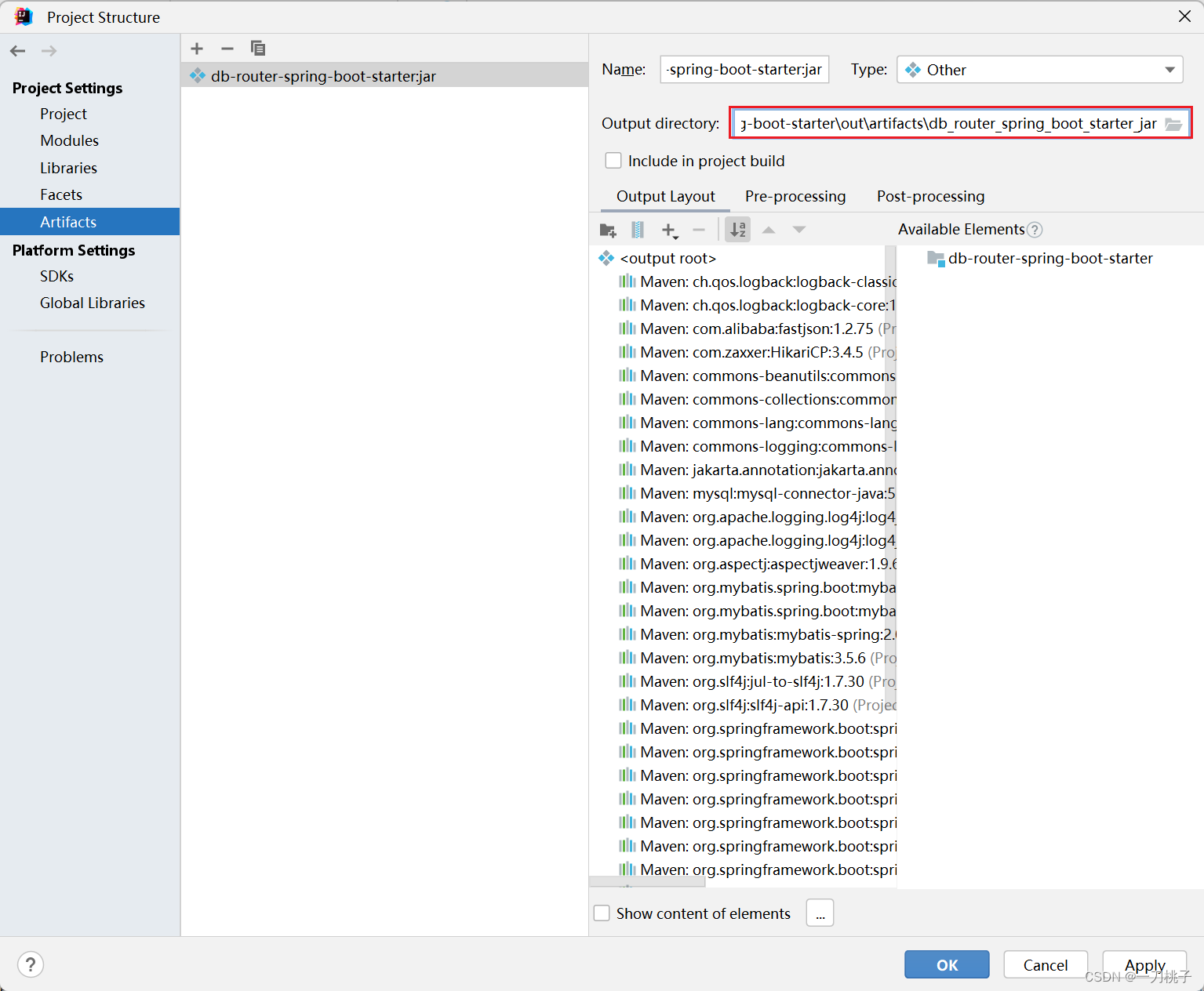Cancel the Project Structure dialog
Screen dimensions: 1204x991
click(1045, 964)
